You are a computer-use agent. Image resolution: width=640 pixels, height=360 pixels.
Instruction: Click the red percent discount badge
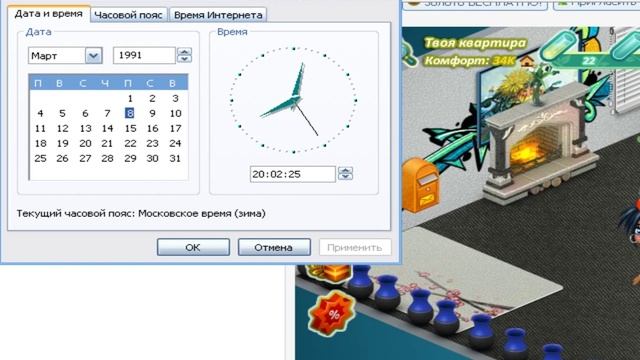click(x=332, y=313)
